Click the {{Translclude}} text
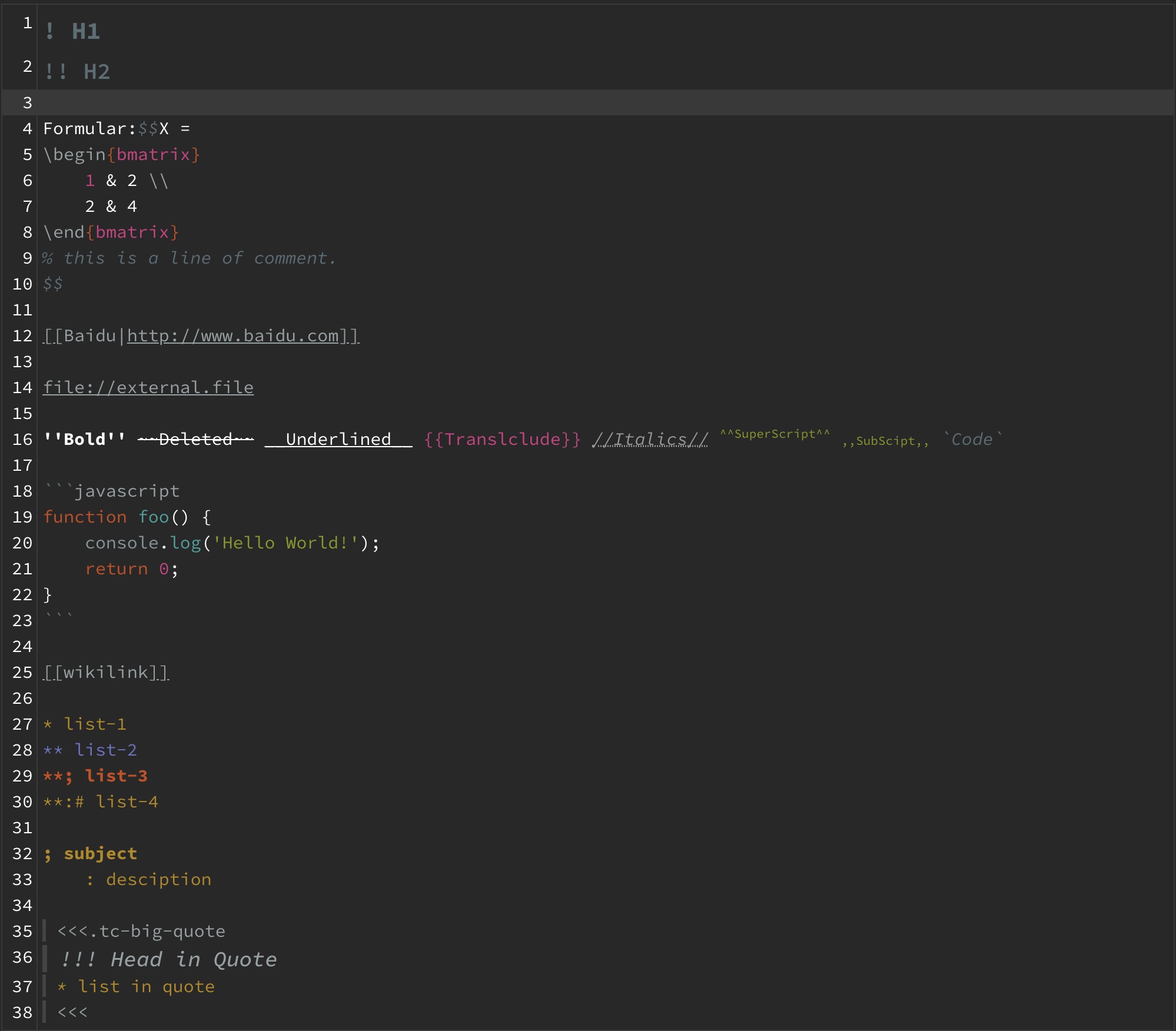The width and height of the screenshot is (1176, 1031). [502, 440]
